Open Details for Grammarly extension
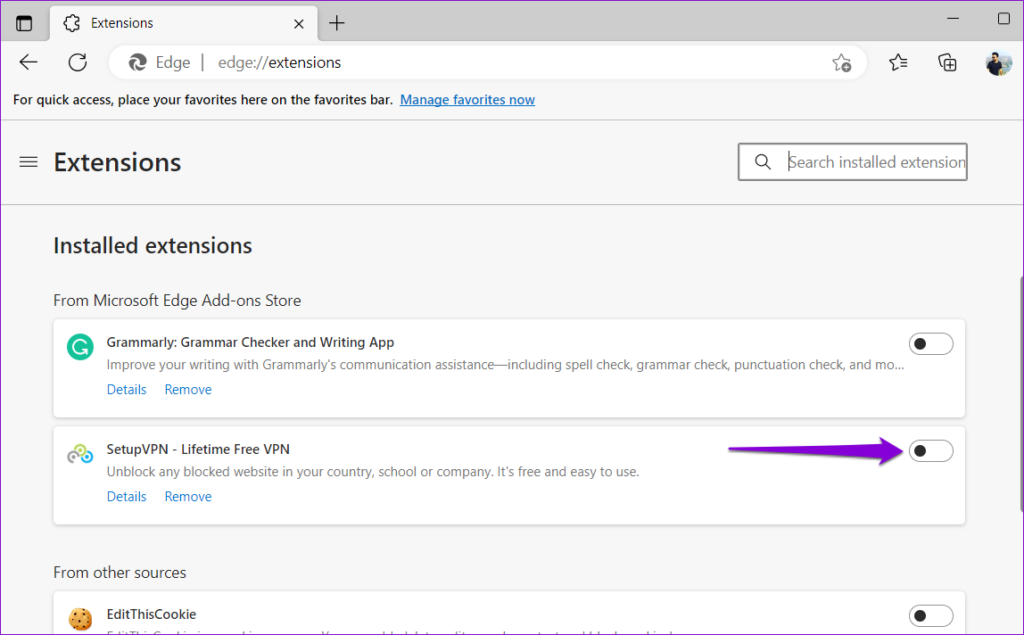This screenshot has width=1024, height=635. [127, 390]
